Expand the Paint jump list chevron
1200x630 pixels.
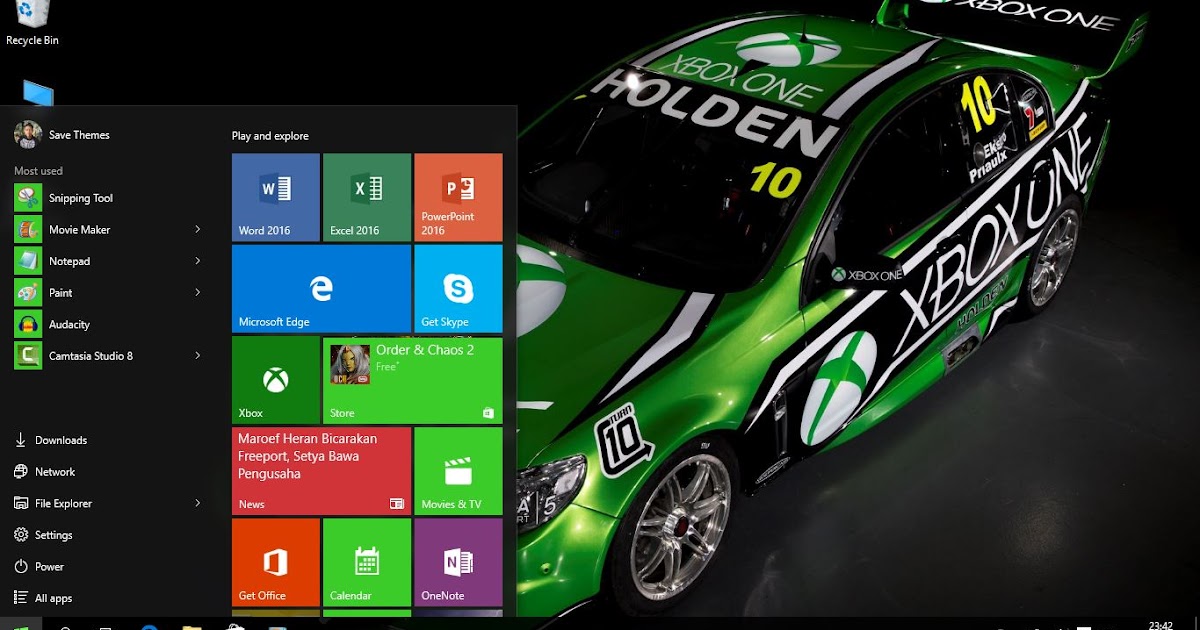coord(197,292)
